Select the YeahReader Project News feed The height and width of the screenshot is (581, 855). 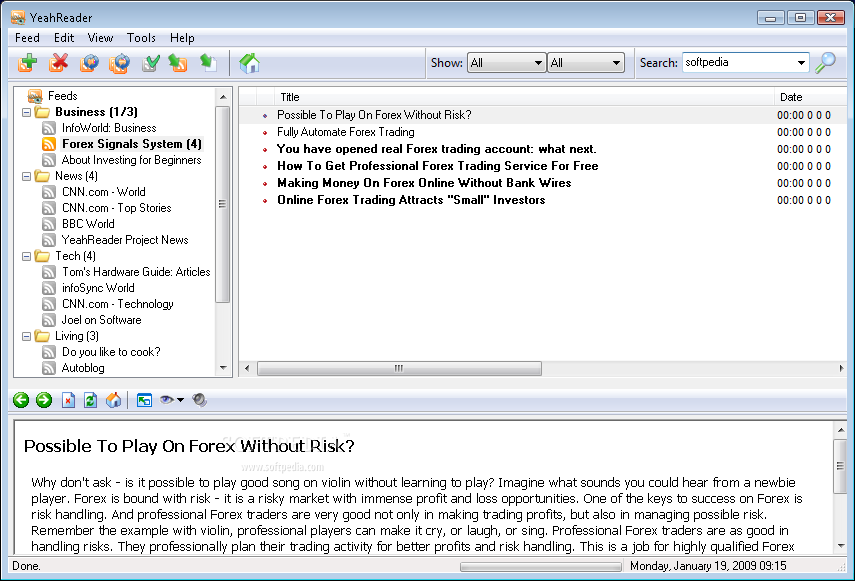click(125, 240)
